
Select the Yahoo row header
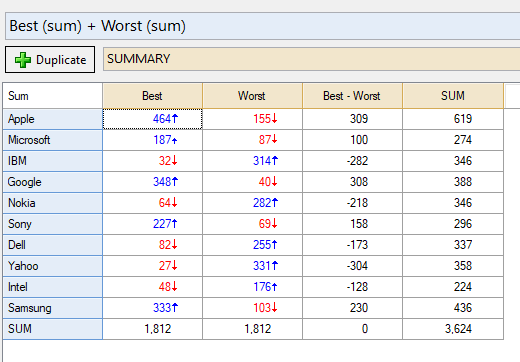click(x=53, y=266)
